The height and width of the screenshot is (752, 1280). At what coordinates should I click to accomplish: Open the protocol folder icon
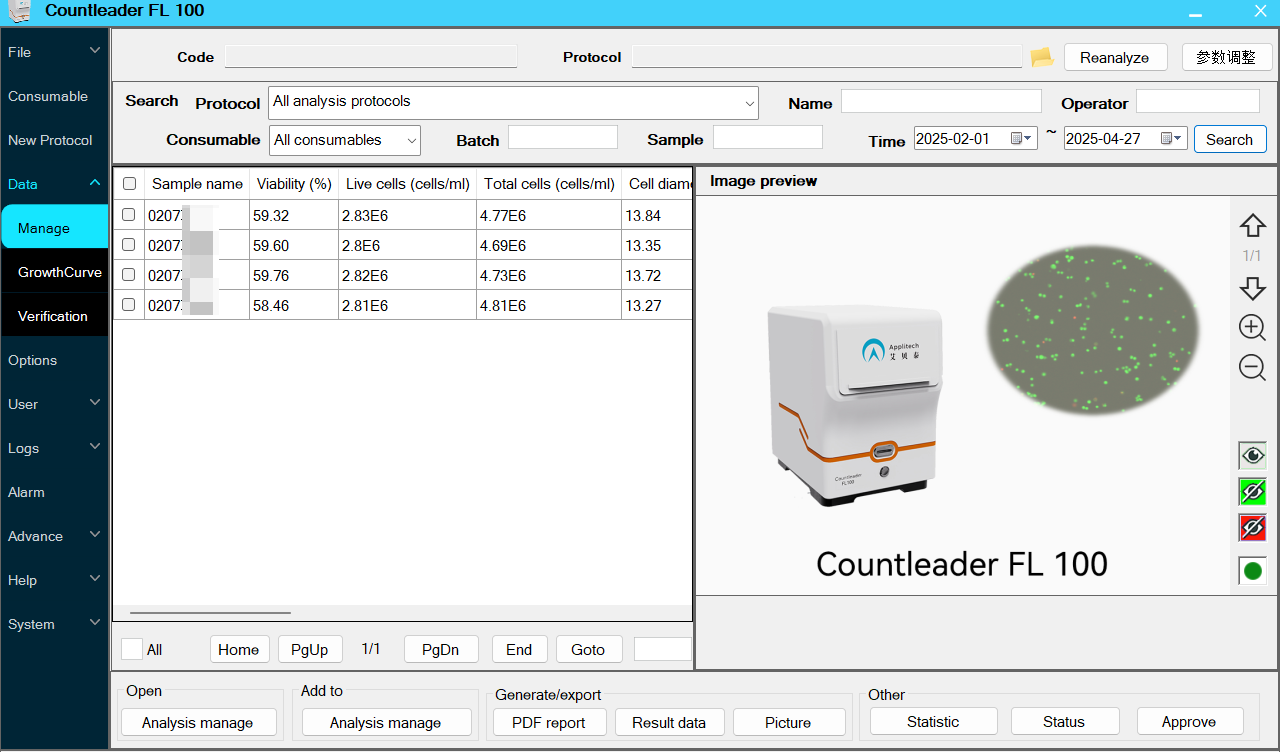pyautogui.click(x=1042, y=57)
